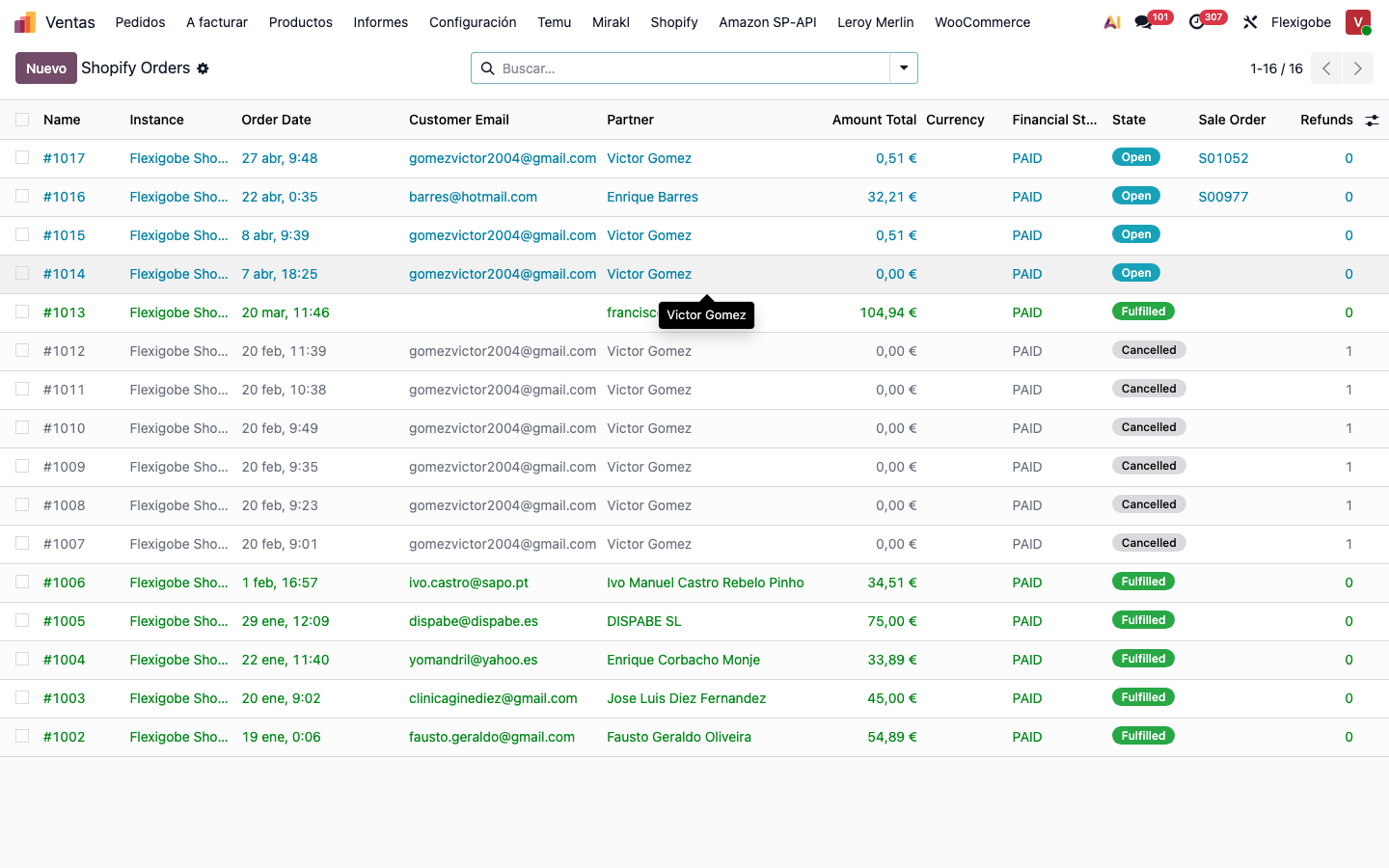Click the Flexigobe company switcher
Viewport: 1389px width, 868px height.
[x=1301, y=22]
